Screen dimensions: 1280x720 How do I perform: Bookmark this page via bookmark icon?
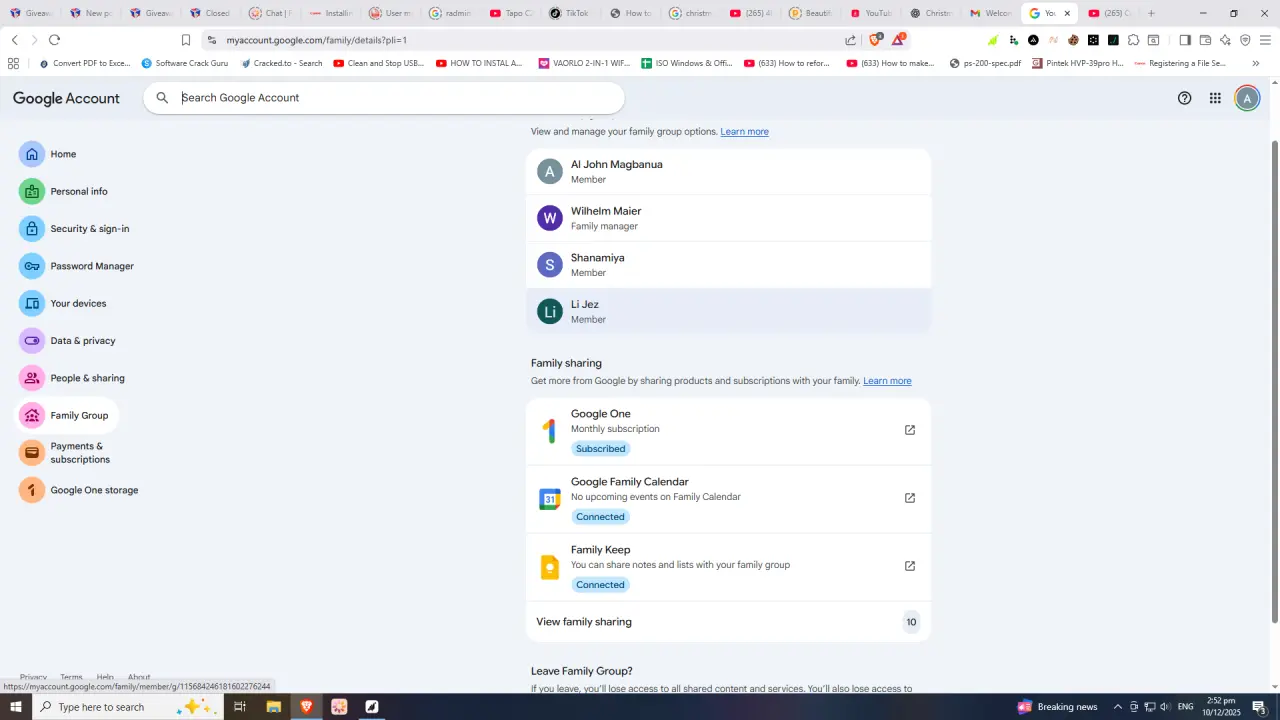point(186,40)
